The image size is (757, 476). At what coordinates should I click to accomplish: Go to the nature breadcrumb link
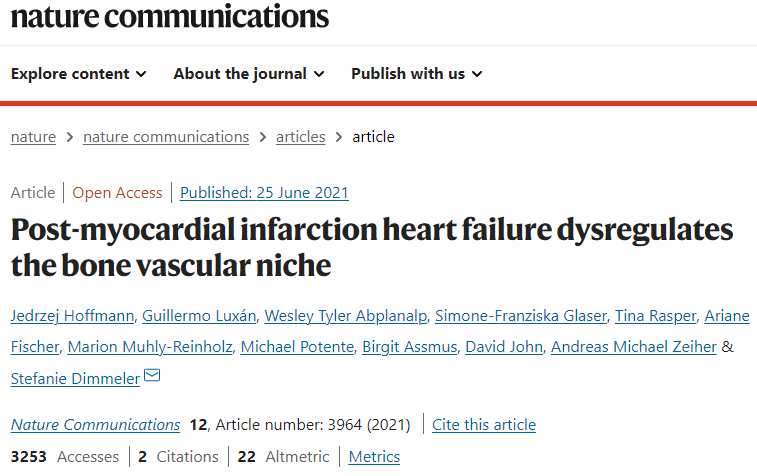click(33, 137)
